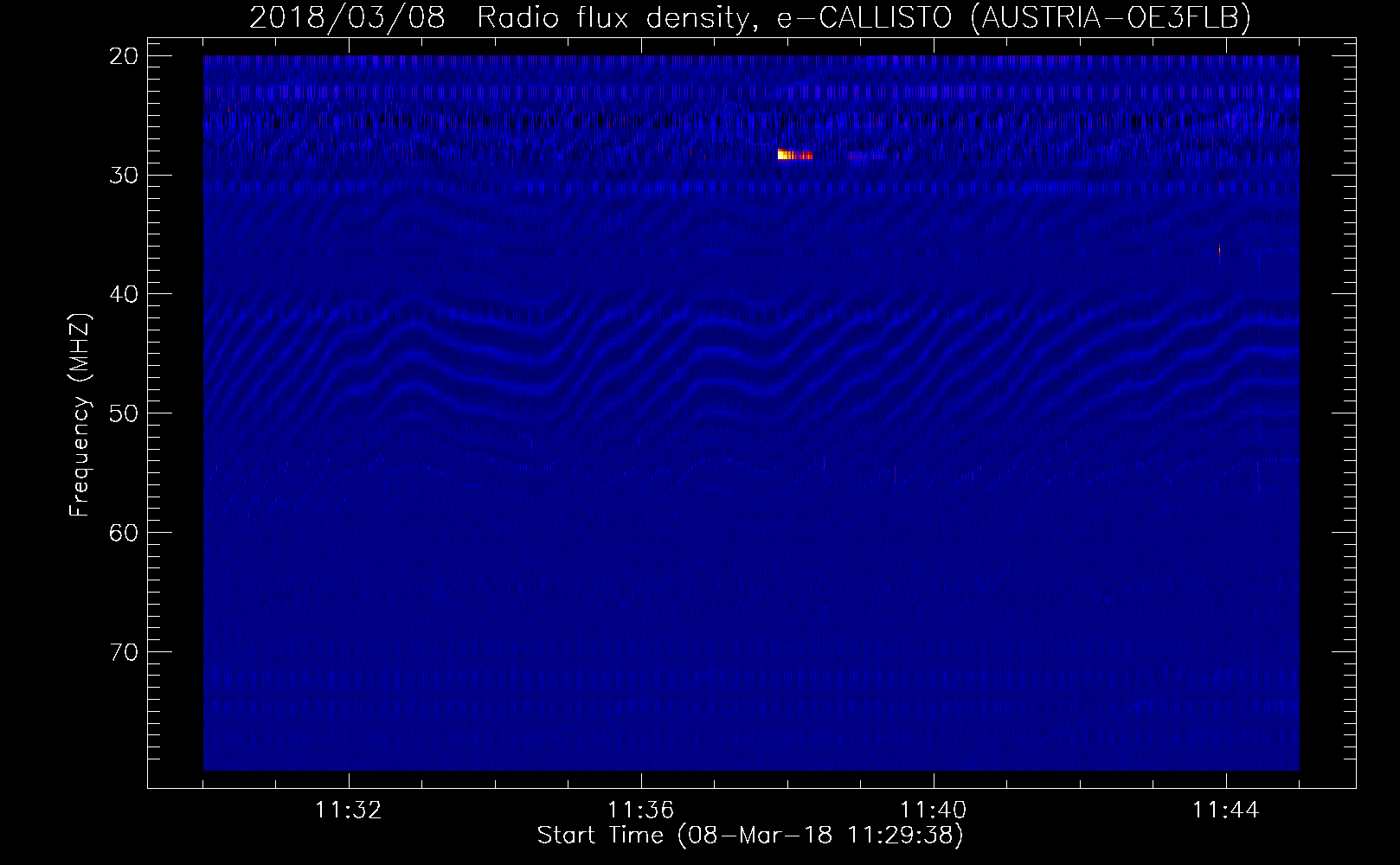Click the 11:40 time tick label
Screen dimensions: 1400x865
point(934,811)
